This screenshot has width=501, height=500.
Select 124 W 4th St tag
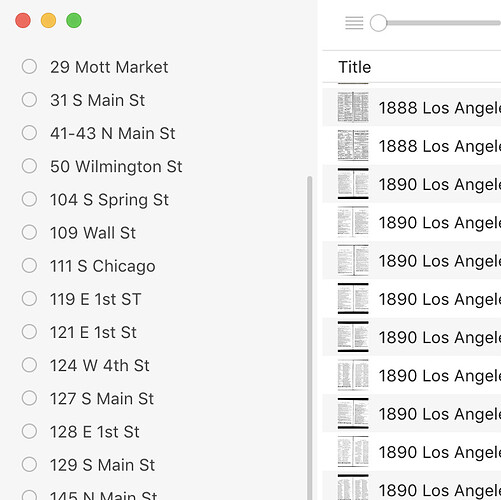point(100,365)
